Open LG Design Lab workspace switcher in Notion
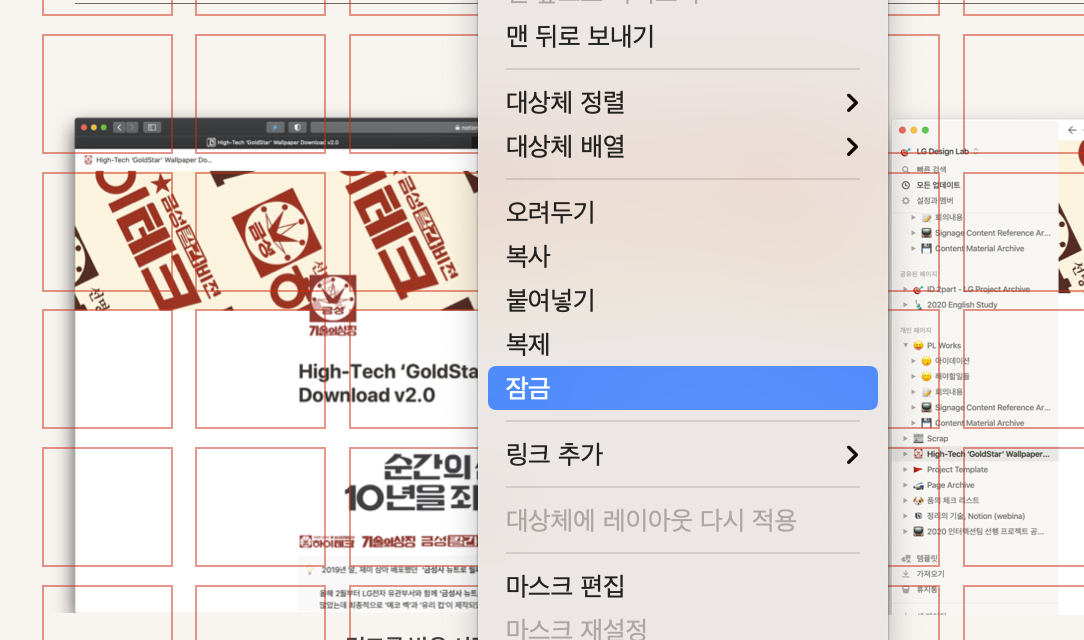The image size is (1084, 640). pos(942,151)
